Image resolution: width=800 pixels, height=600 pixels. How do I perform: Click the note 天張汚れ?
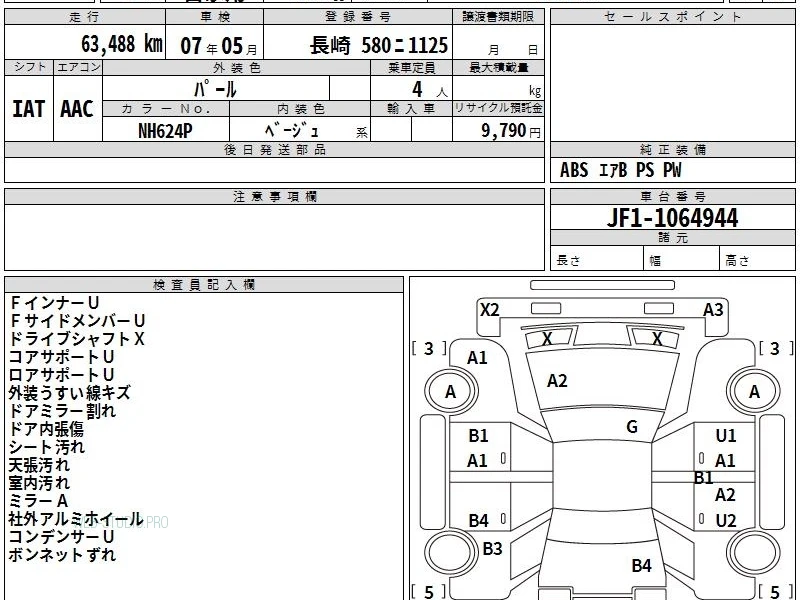pos(39,465)
